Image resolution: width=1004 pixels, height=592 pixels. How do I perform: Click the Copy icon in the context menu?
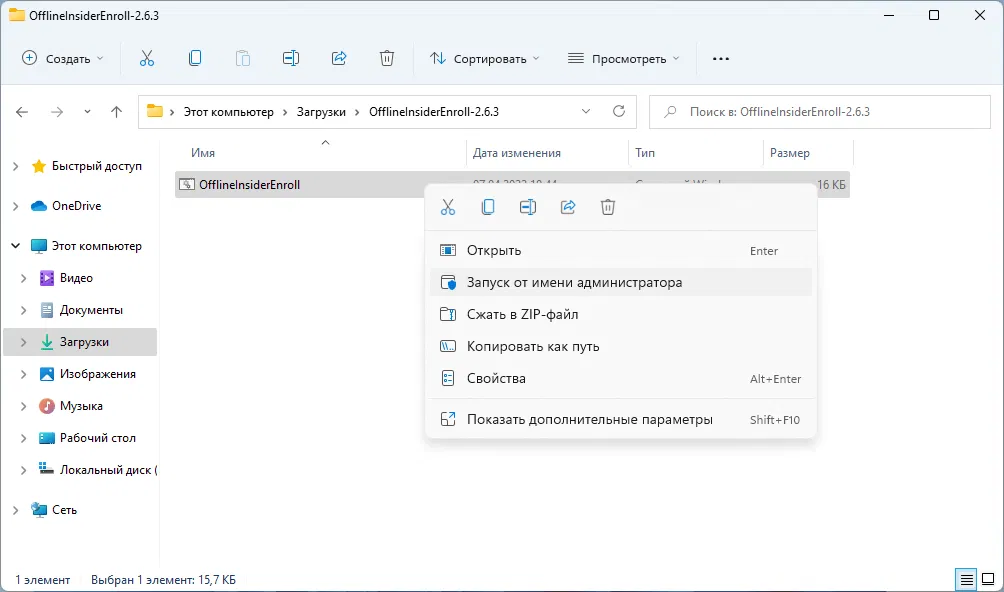tap(488, 207)
